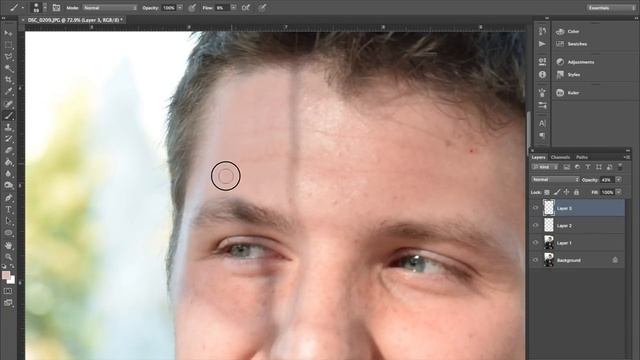Select the Brush tool in toolbox
The image size is (640, 360).
tap(8, 116)
